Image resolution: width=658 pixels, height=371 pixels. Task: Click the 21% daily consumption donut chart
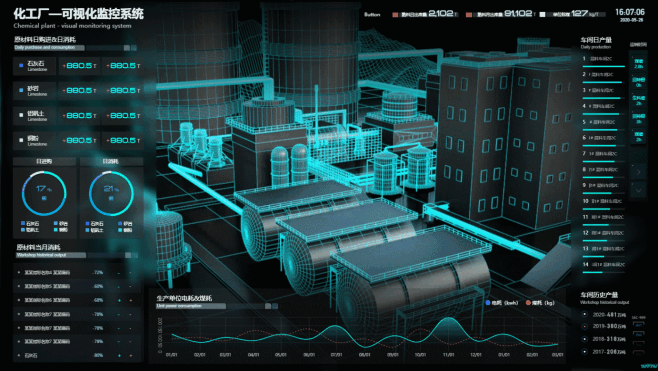click(111, 193)
